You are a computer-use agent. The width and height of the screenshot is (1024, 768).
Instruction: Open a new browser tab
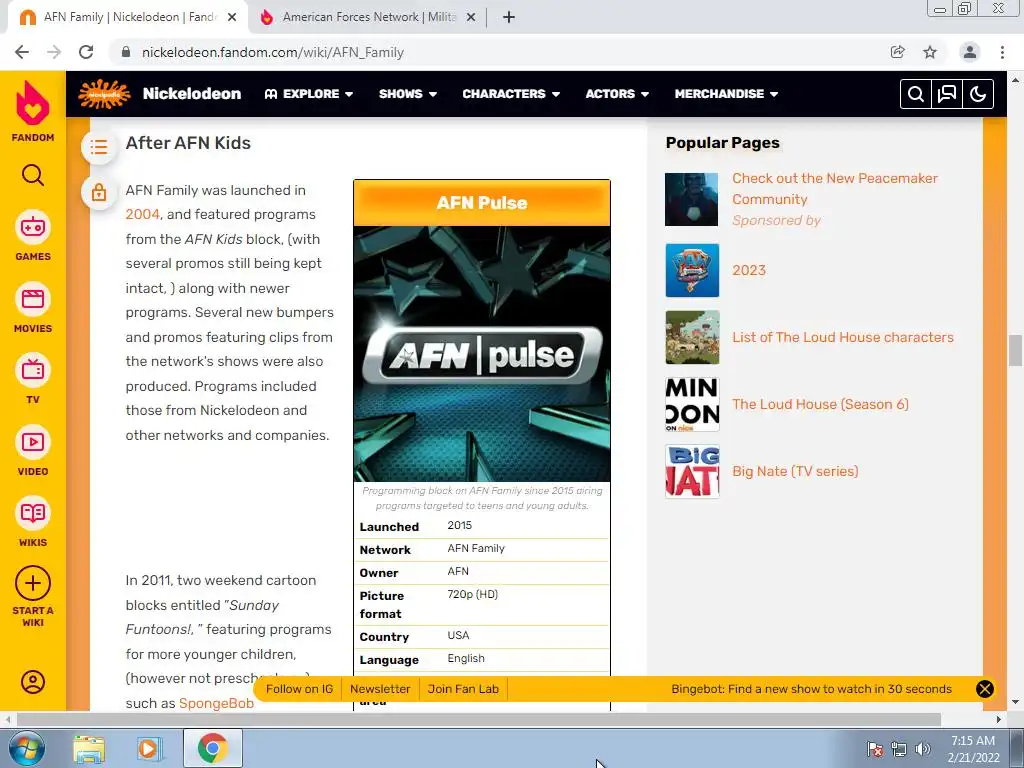(x=509, y=17)
